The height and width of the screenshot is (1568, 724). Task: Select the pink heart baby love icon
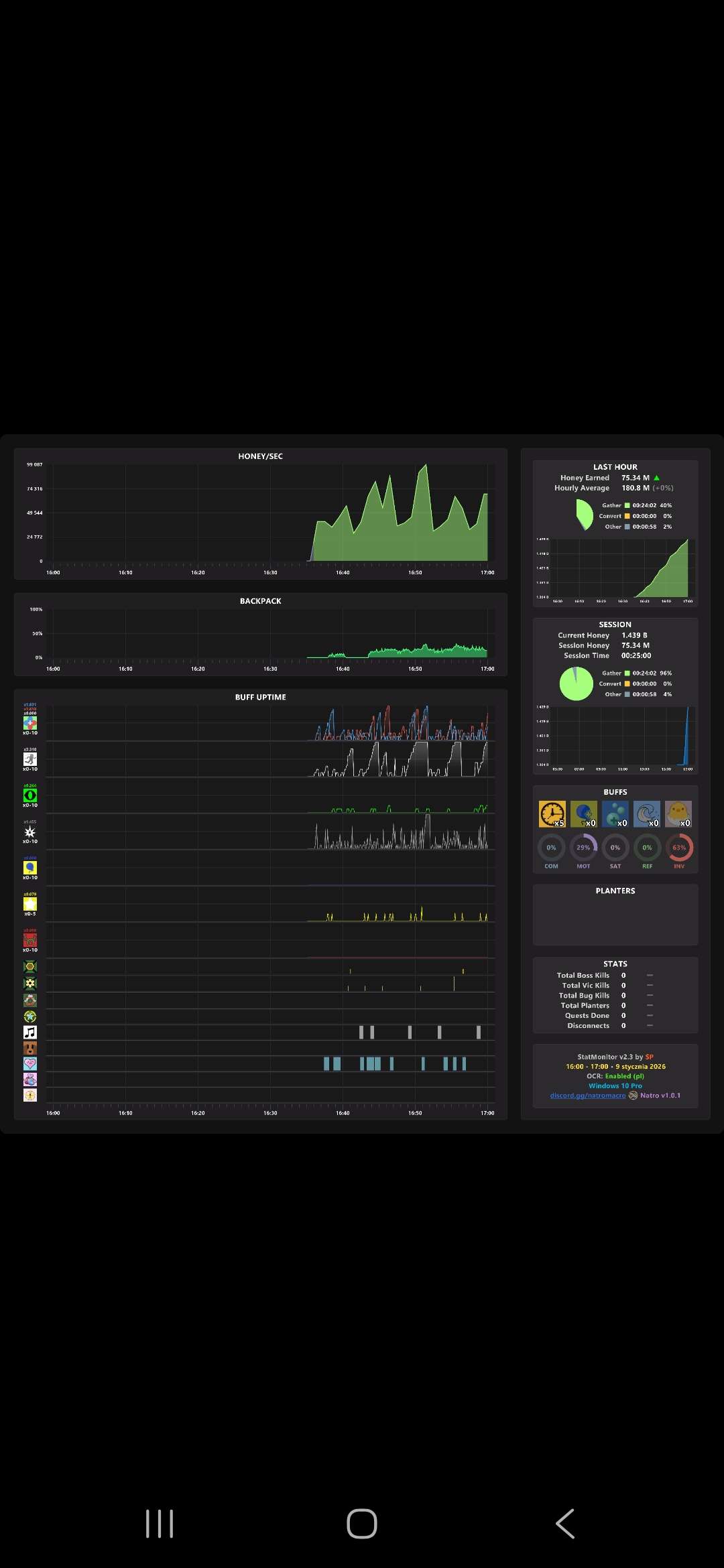[x=30, y=1063]
